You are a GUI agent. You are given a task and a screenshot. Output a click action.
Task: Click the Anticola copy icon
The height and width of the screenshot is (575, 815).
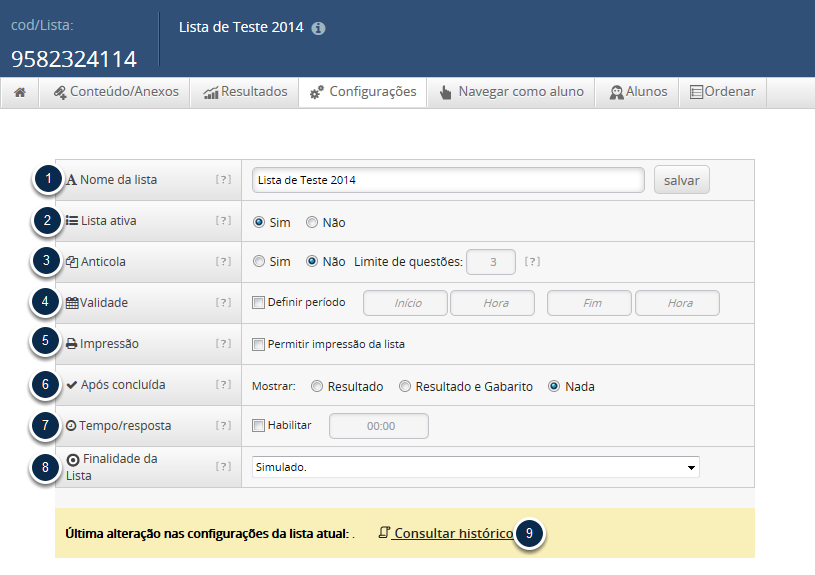click(72, 262)
